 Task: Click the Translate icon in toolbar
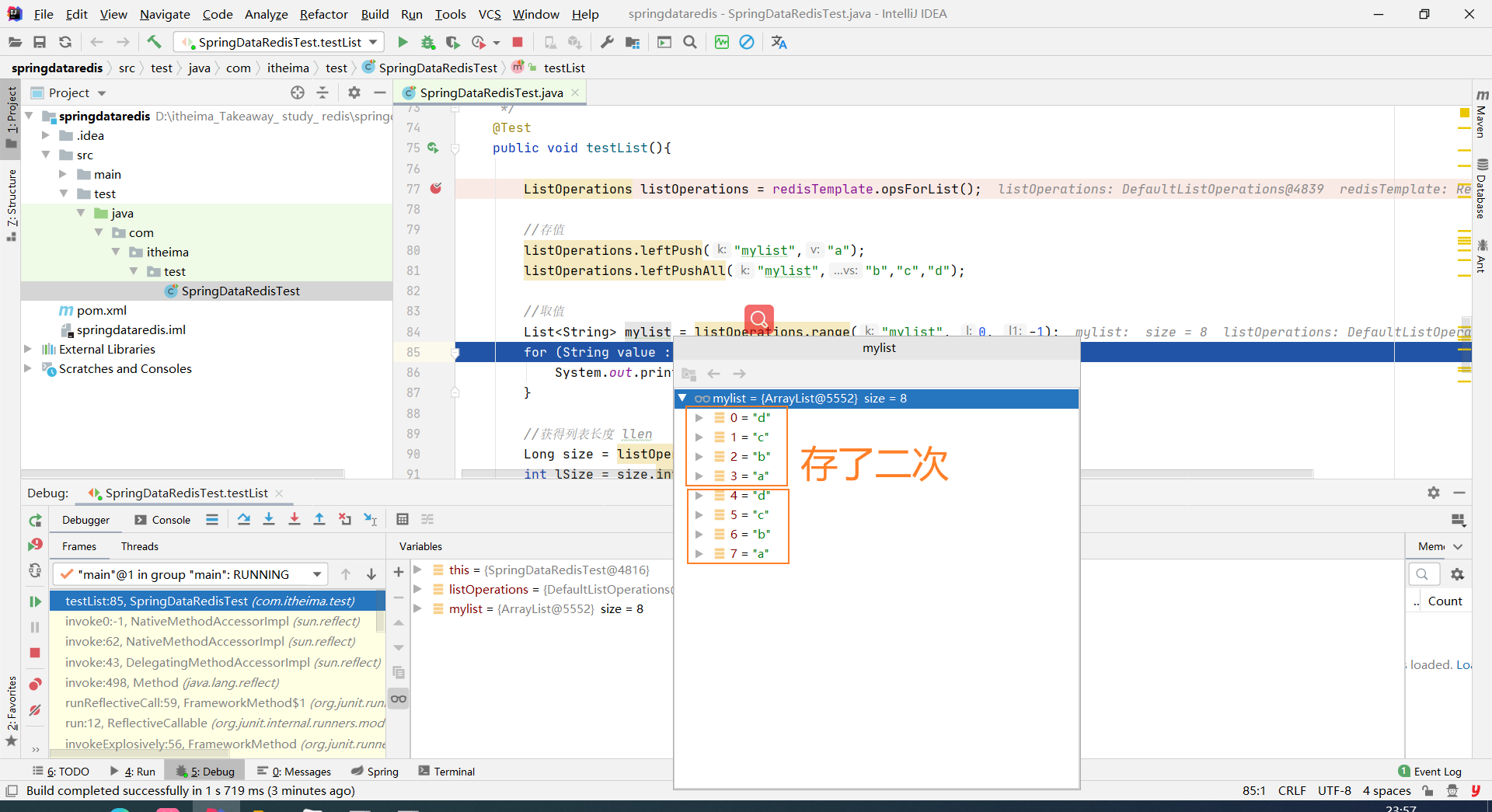point(779,42)
